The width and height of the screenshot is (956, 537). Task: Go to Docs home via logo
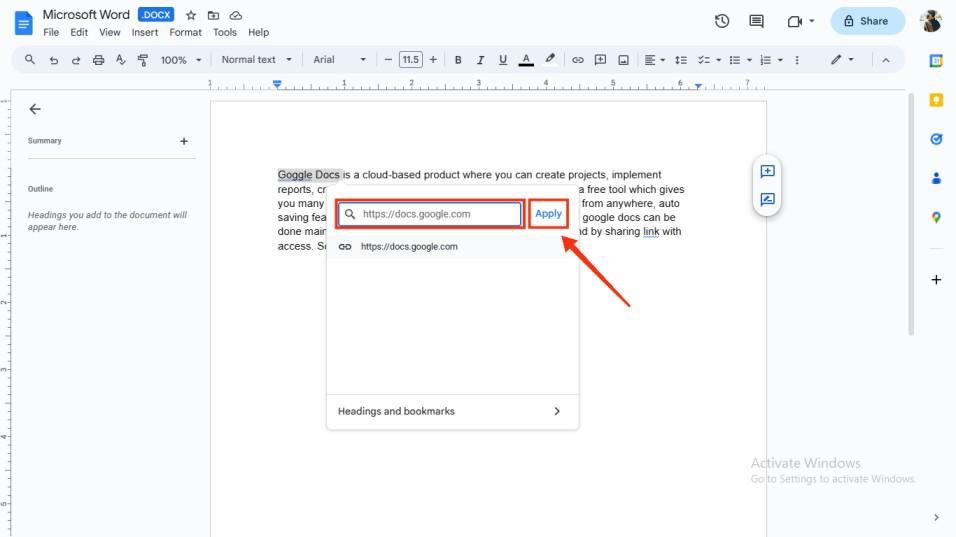tap(23, 24)
